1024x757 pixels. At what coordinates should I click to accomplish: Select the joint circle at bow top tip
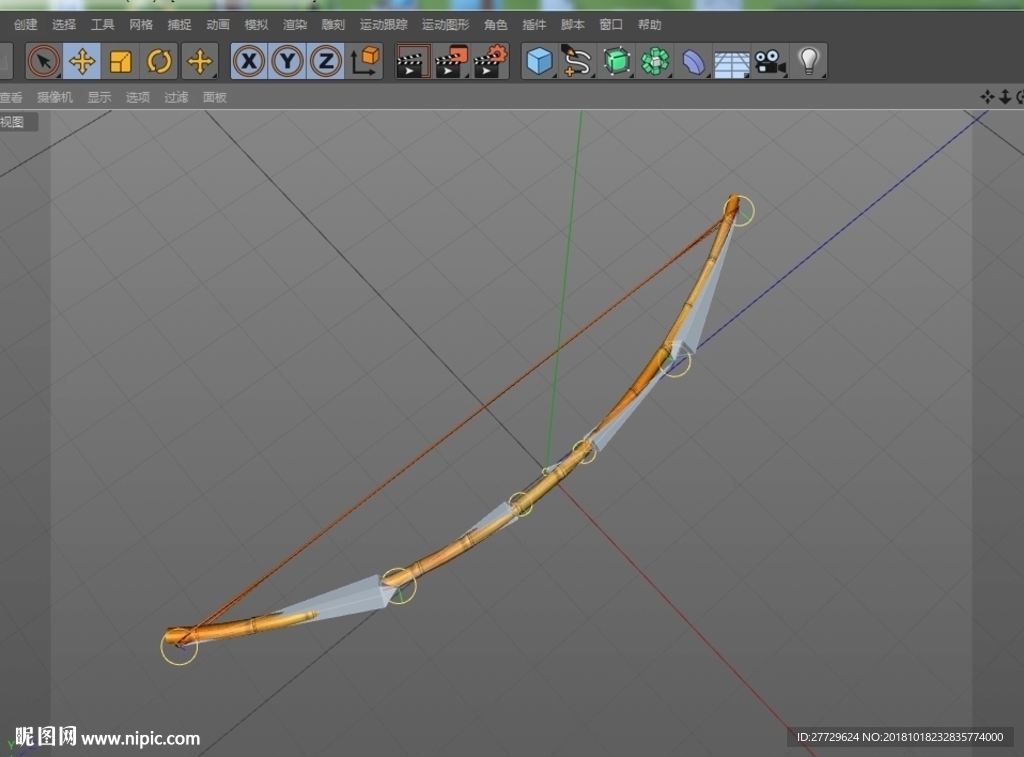(739, 210)
